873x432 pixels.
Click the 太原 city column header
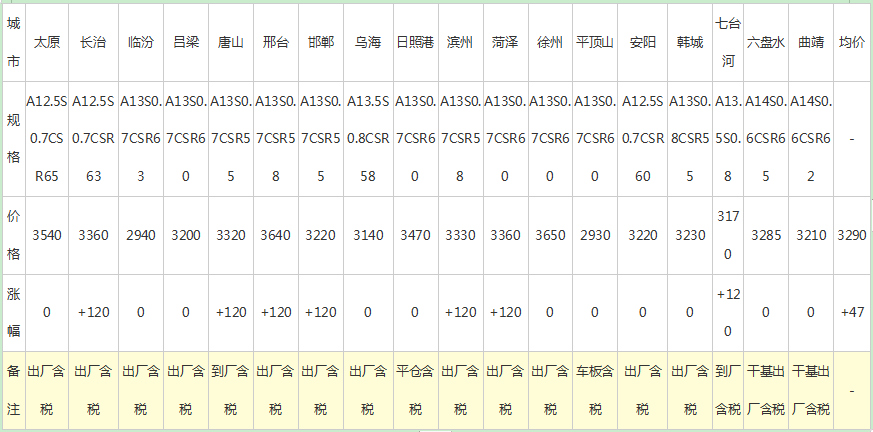coord(46,43)
